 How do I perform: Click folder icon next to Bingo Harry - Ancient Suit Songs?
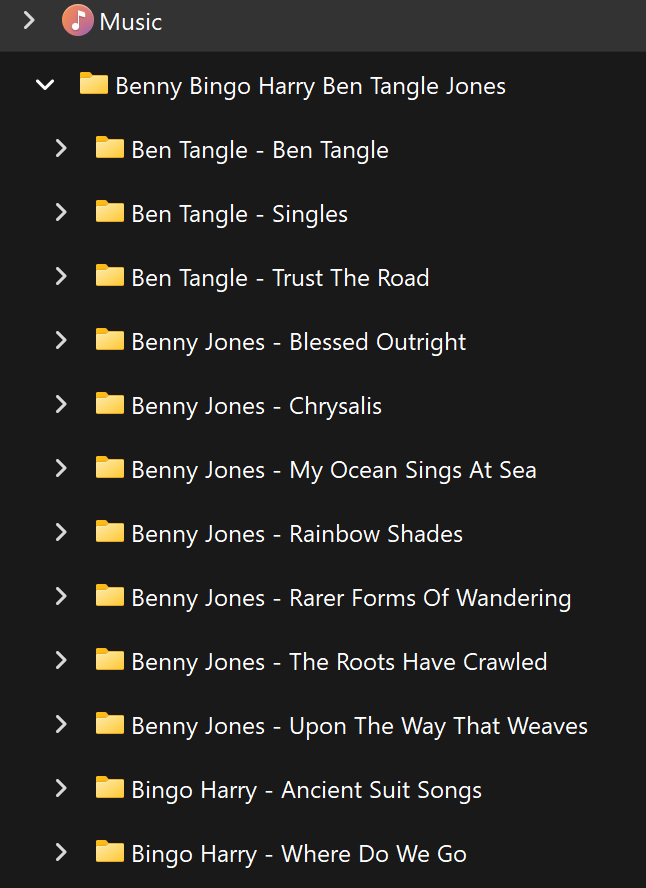point(110,789)
